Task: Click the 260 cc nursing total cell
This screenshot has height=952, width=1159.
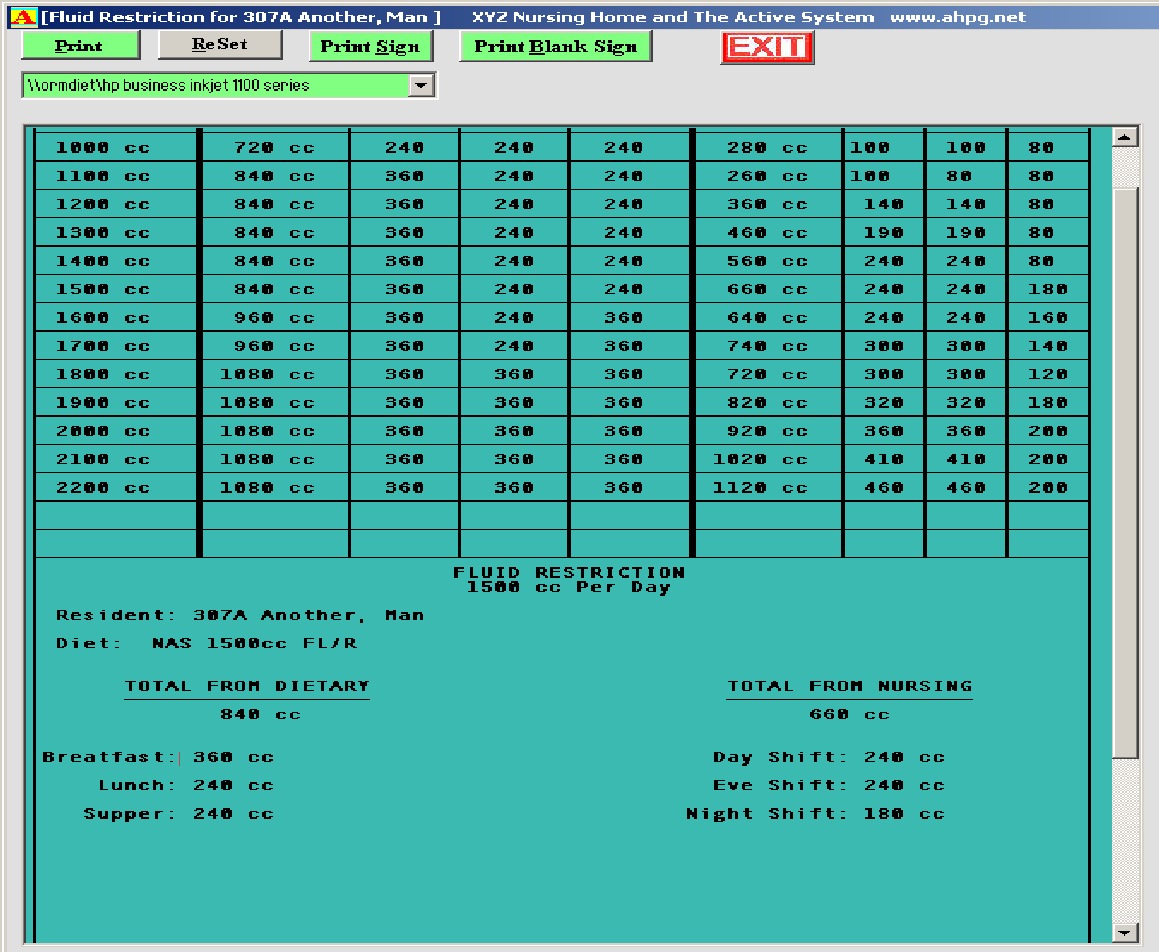Action: pyautogui.click(x=767, y=176)
